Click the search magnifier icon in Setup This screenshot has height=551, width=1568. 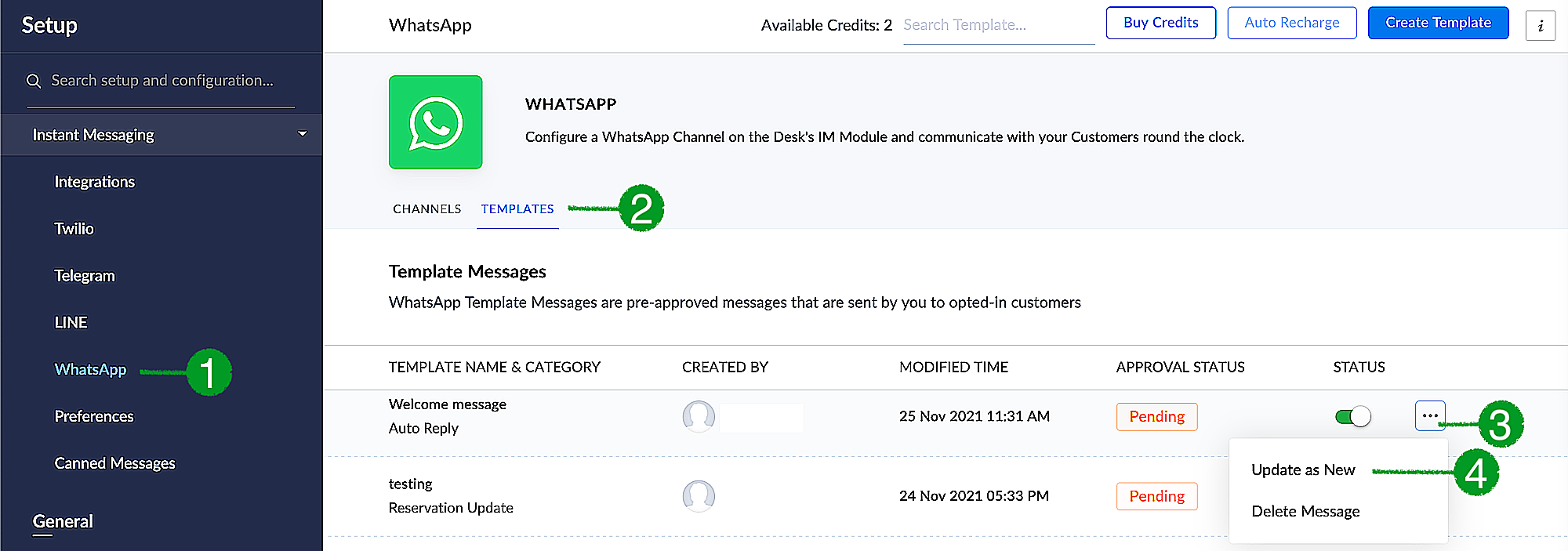[x=34, y=81]
